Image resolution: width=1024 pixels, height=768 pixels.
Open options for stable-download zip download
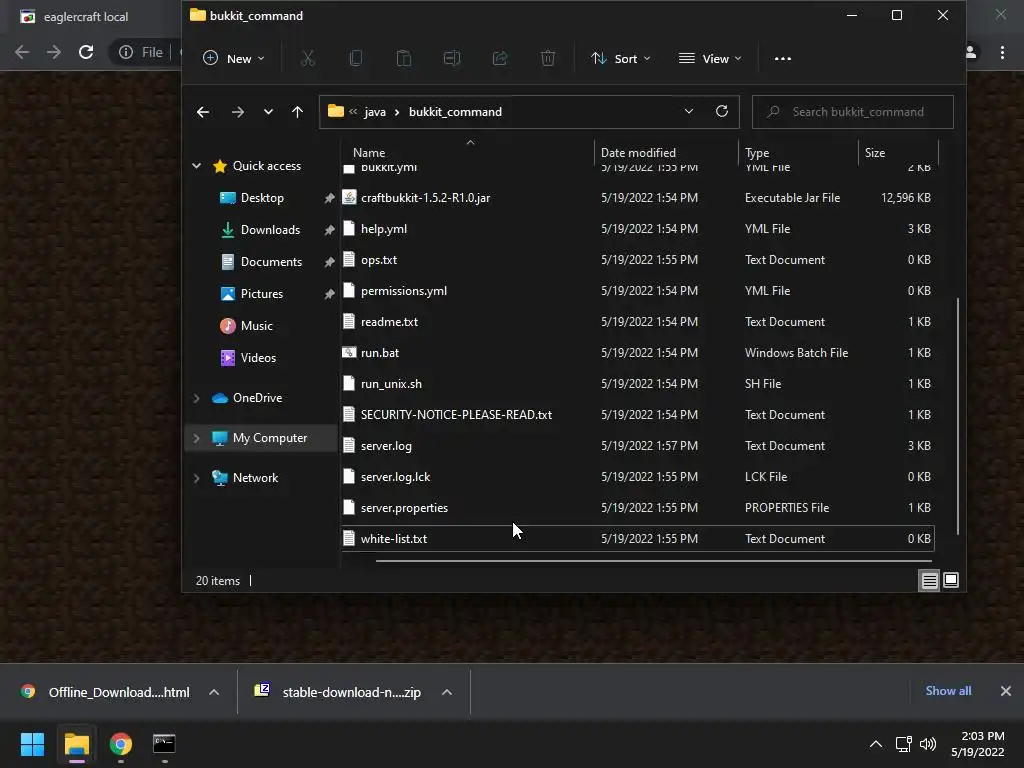tap(447, 692)
